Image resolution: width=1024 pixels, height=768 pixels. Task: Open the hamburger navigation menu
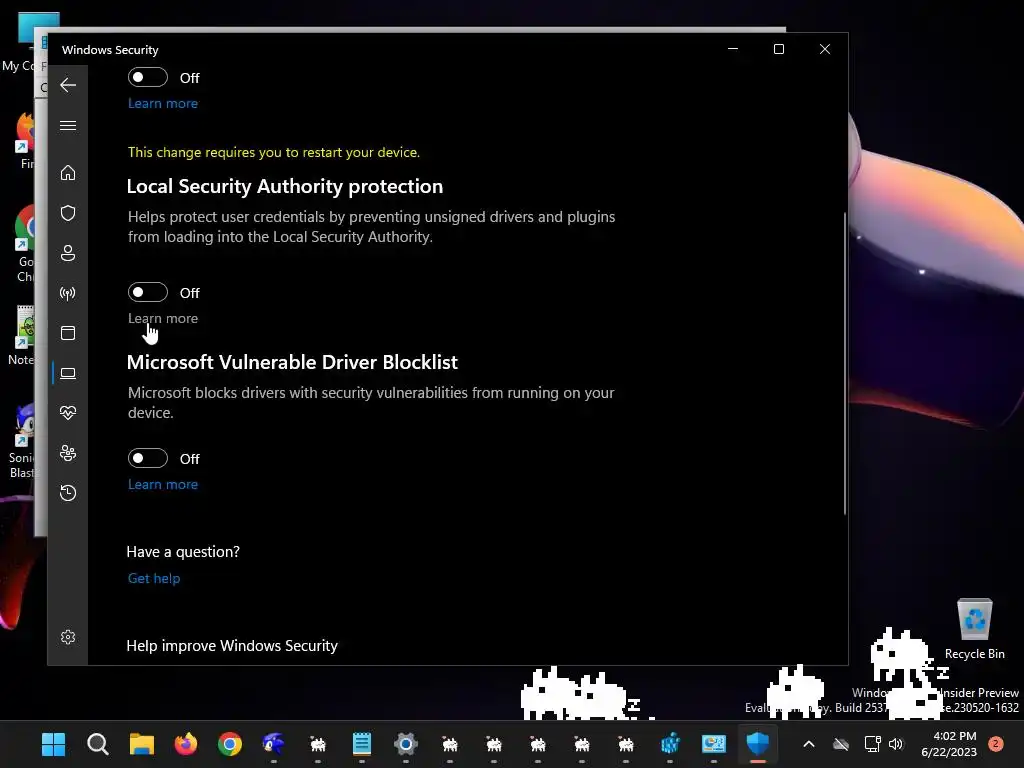click(x=68, y=125)
